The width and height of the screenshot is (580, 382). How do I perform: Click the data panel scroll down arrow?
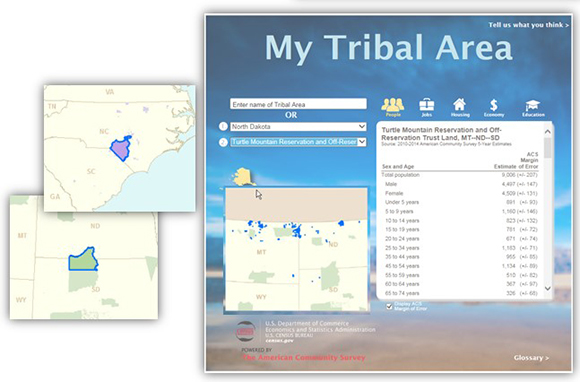coord(548,288)
